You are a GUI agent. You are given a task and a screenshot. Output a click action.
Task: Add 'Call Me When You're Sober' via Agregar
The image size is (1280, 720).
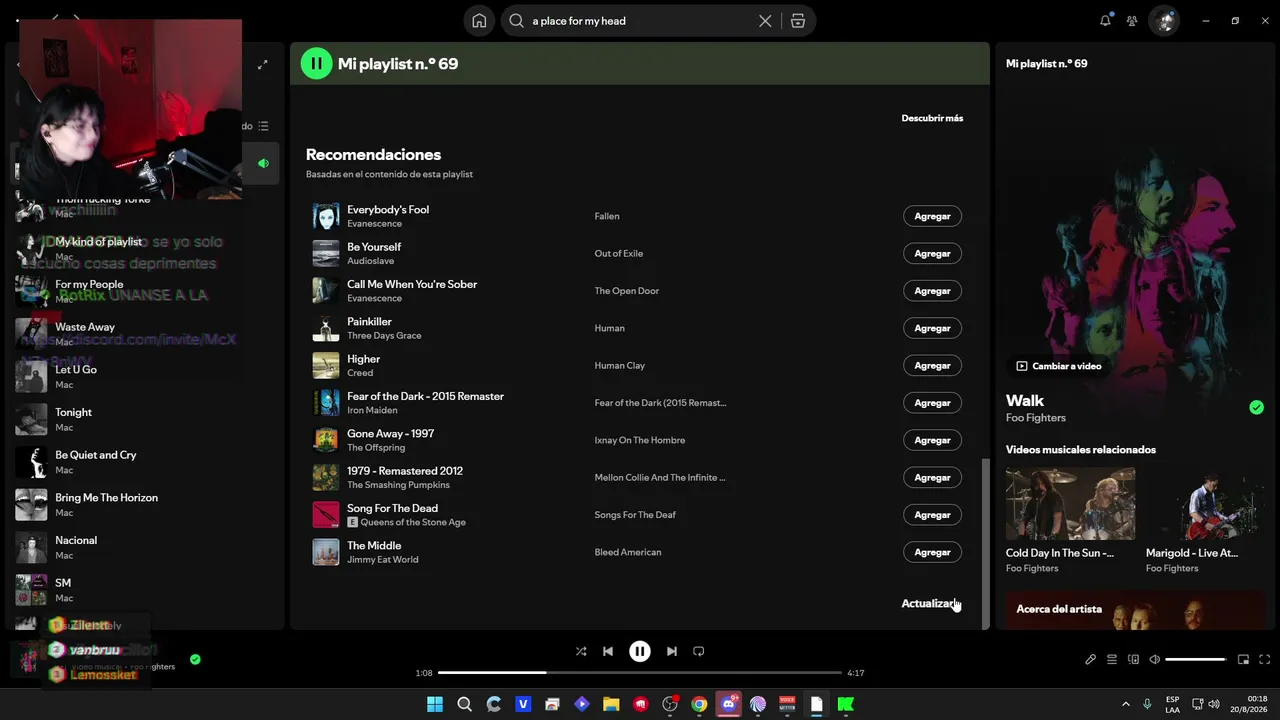click(932, 291)
